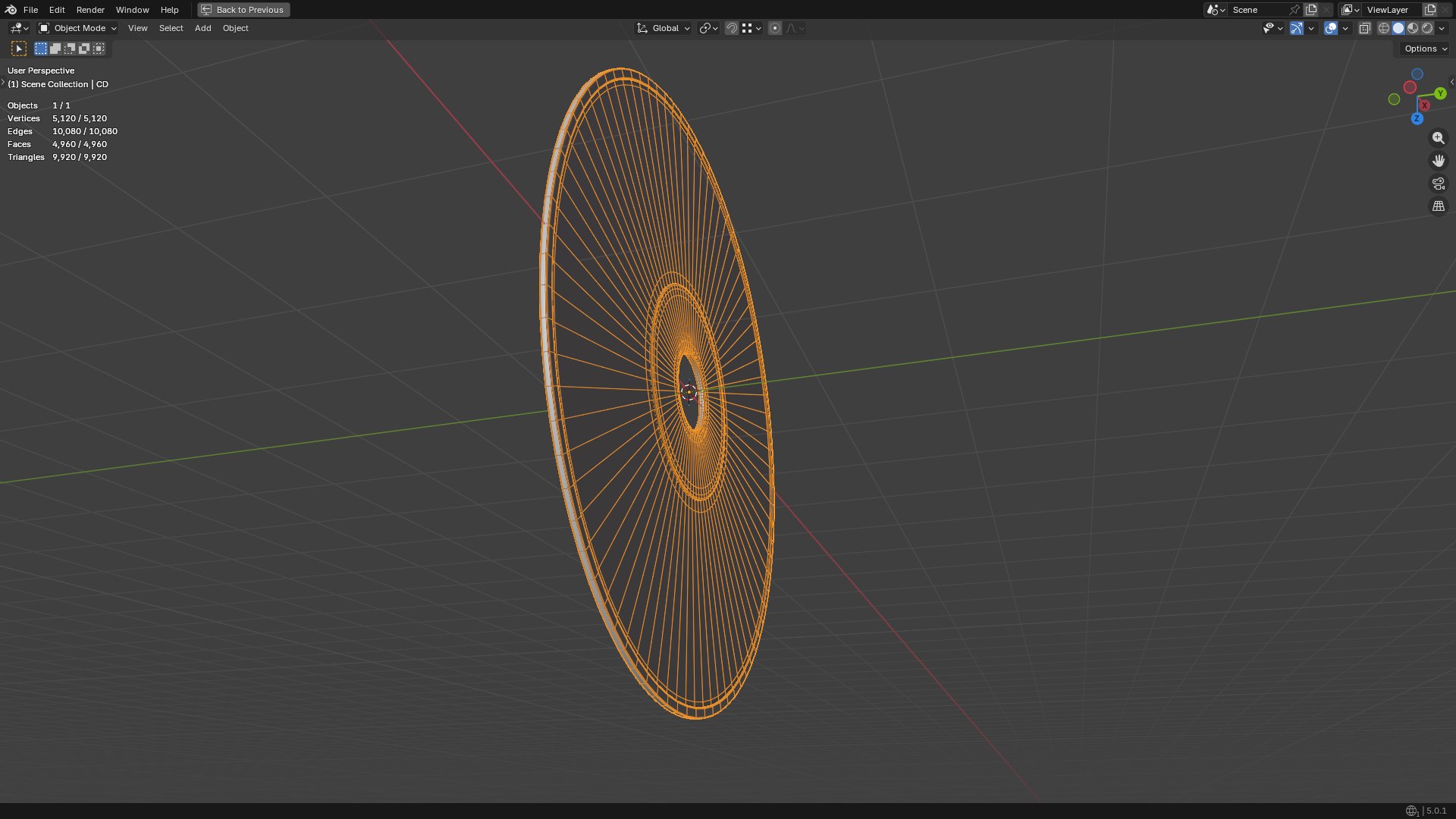Pin the scene to workspace
Image resolution: width=1456 pixels, height=819 pixels.
(1294, 10)
